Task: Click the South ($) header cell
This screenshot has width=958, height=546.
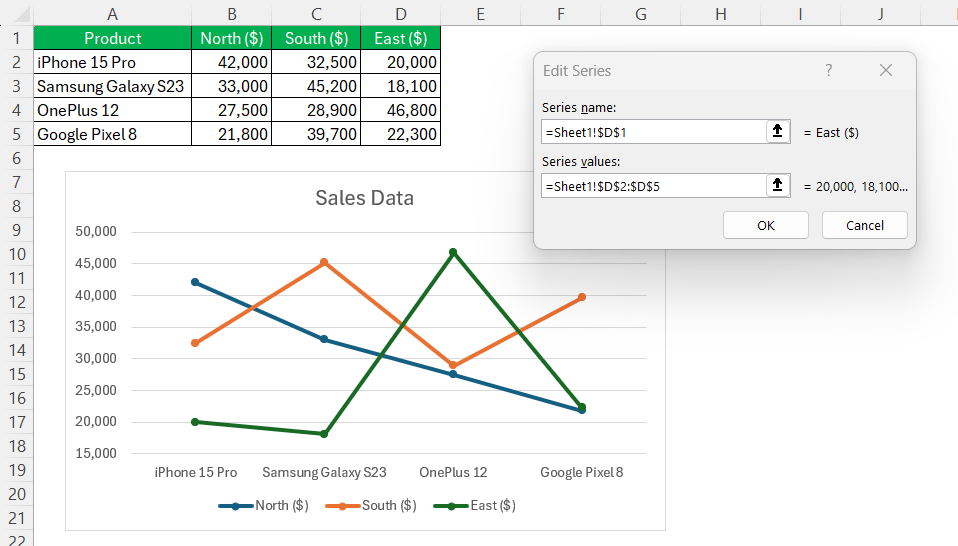Action: pos(316,38)
